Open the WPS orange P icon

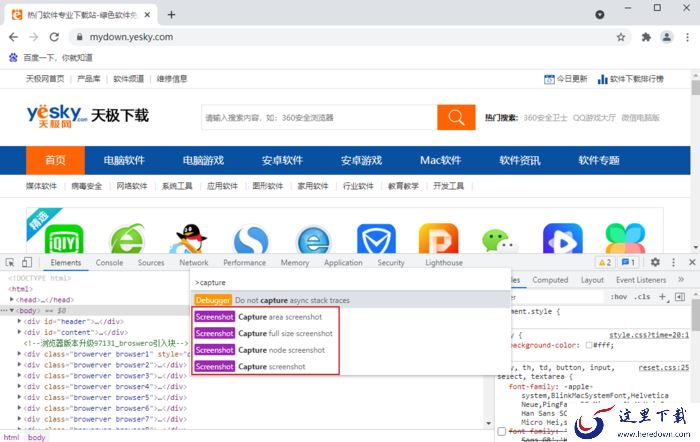pos(438,239)
